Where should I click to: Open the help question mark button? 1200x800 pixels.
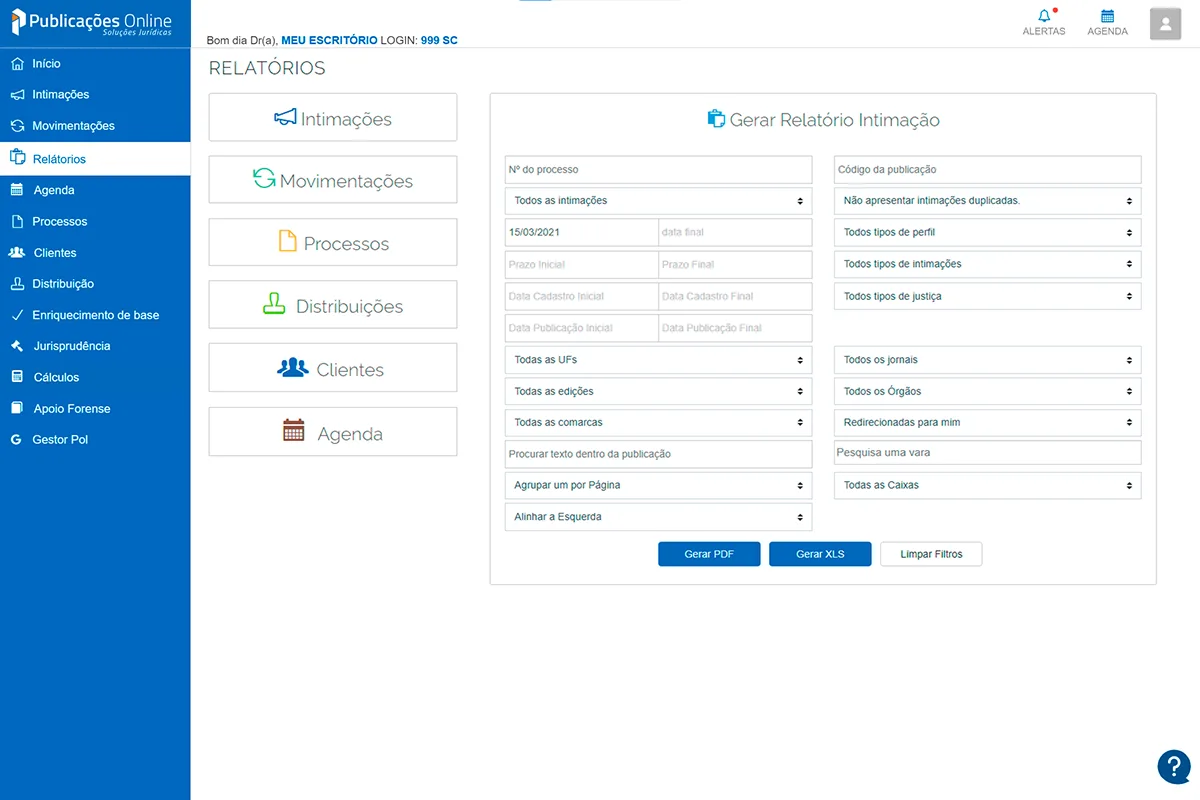point(1173,767)
